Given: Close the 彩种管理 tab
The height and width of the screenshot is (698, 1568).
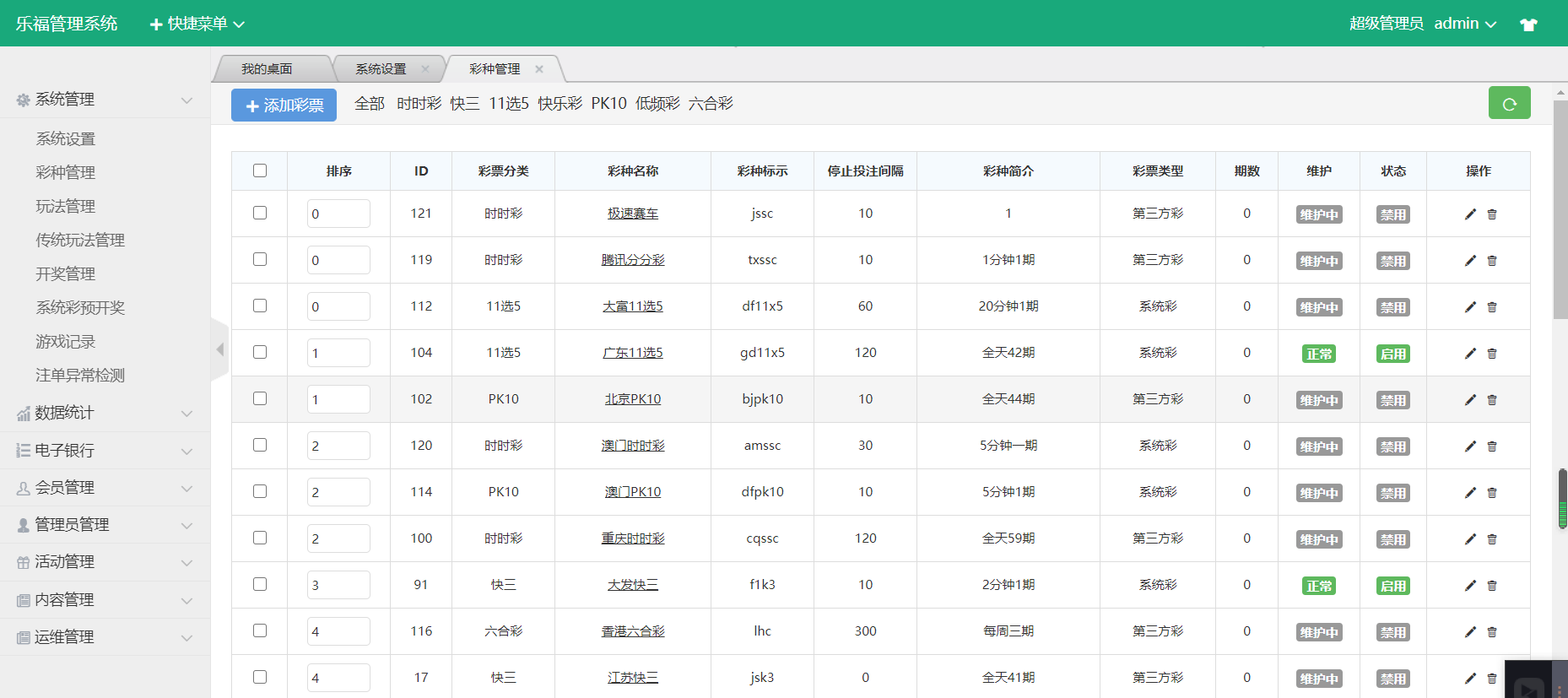Looking at the screenshot, I should coord(539,69).
